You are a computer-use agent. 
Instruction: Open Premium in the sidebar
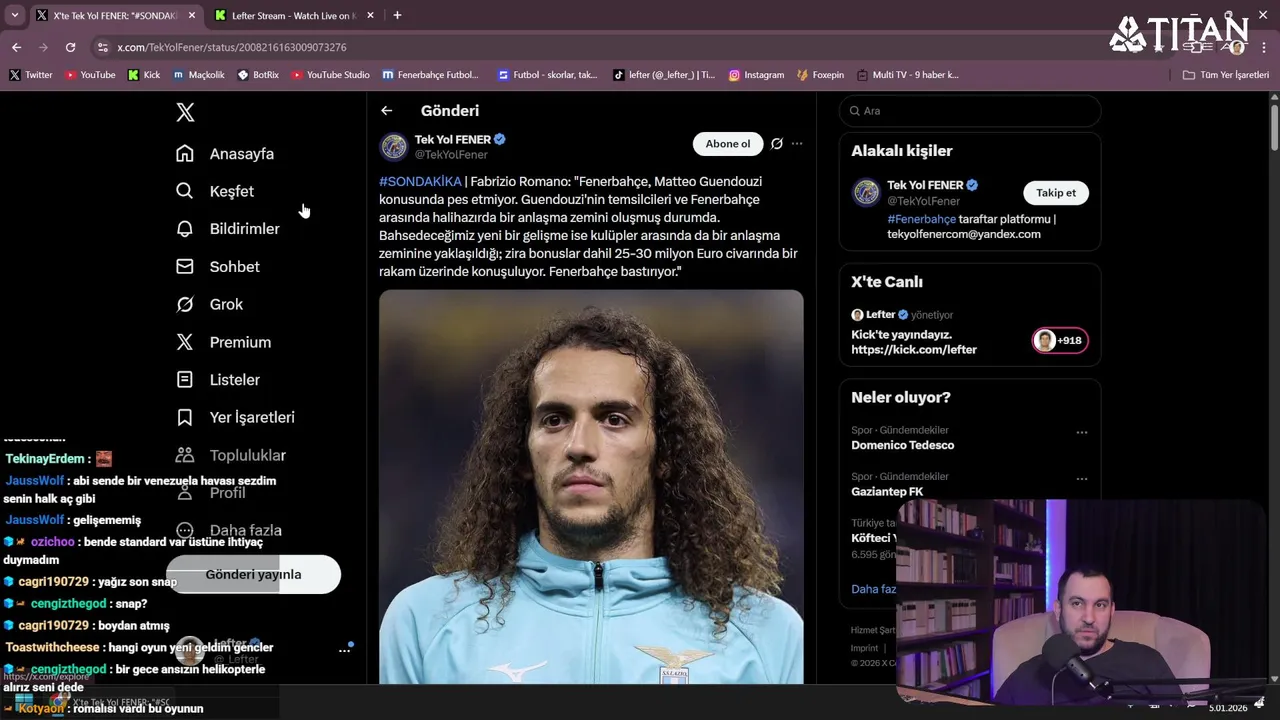(x=224, y=342)
